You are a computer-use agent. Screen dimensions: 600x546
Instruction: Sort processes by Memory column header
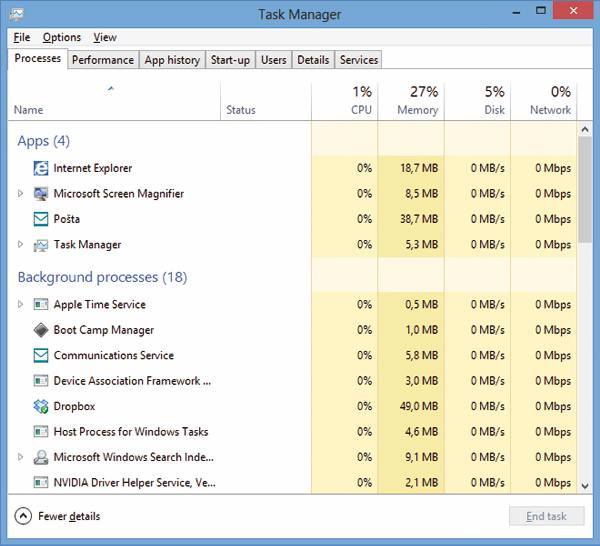411,100
